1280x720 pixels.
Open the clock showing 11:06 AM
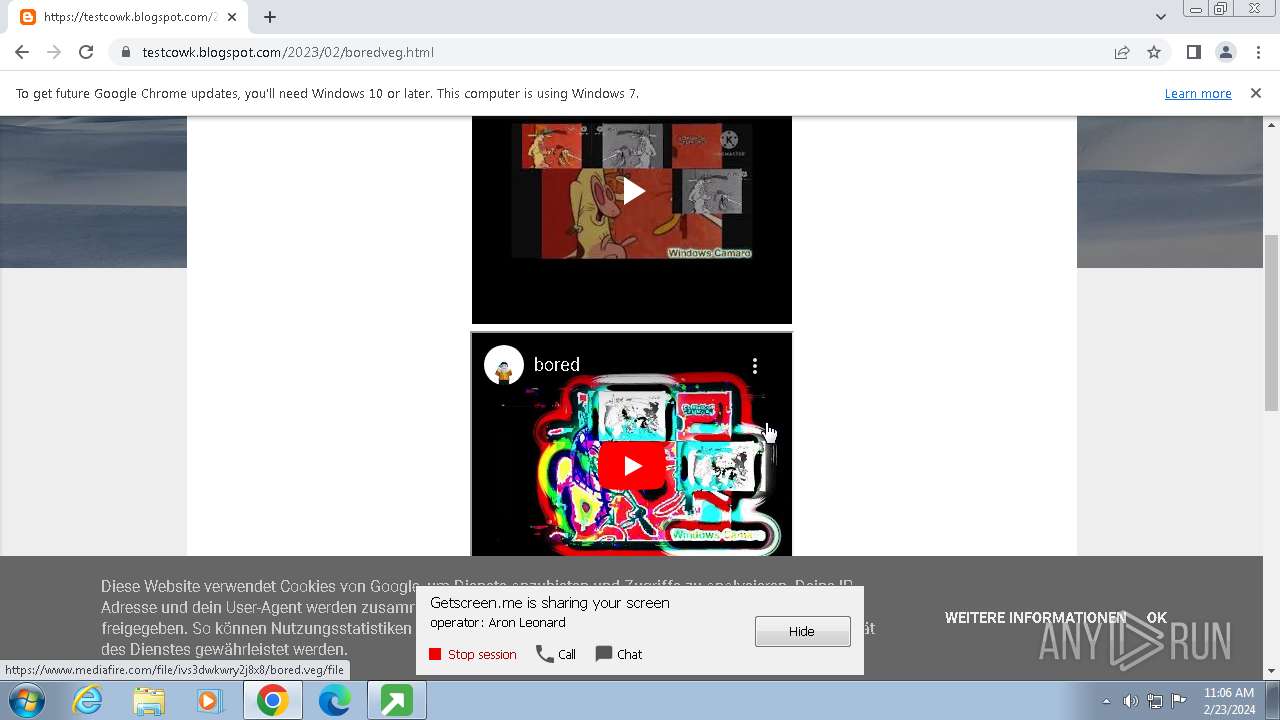1229,701
